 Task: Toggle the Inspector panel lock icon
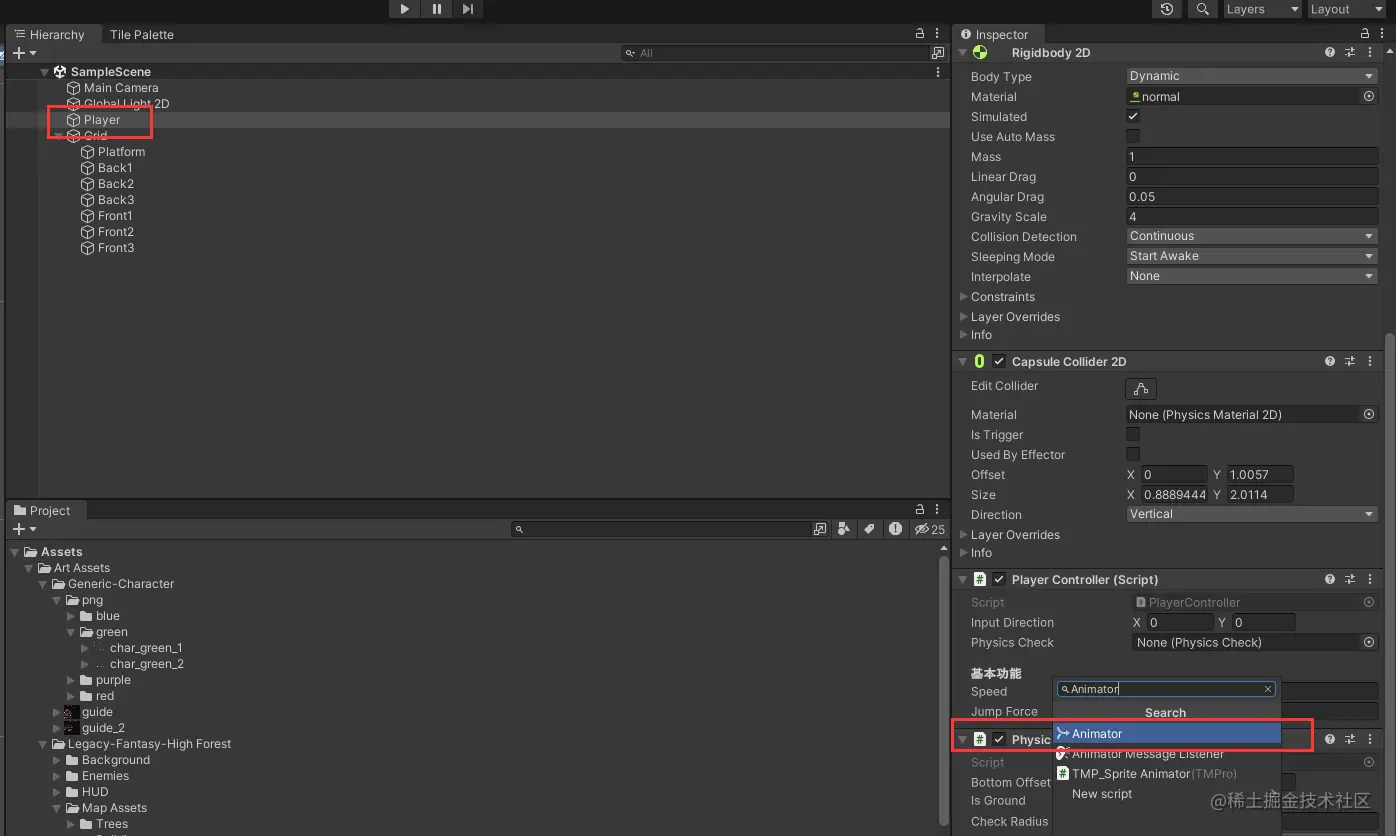[1365, 34]
